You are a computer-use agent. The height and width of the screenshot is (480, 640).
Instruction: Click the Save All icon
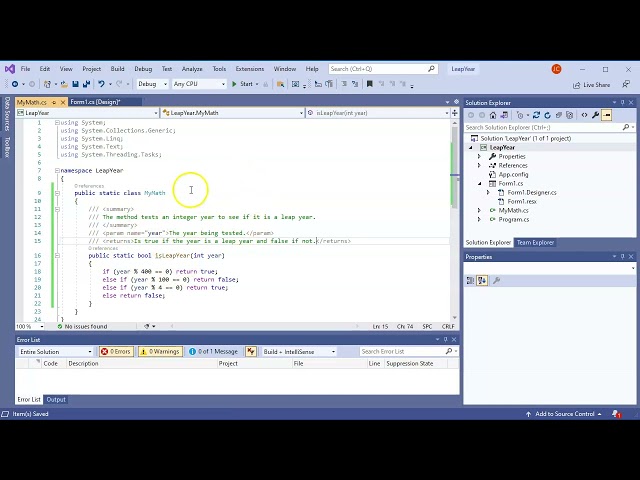point(86,84)
